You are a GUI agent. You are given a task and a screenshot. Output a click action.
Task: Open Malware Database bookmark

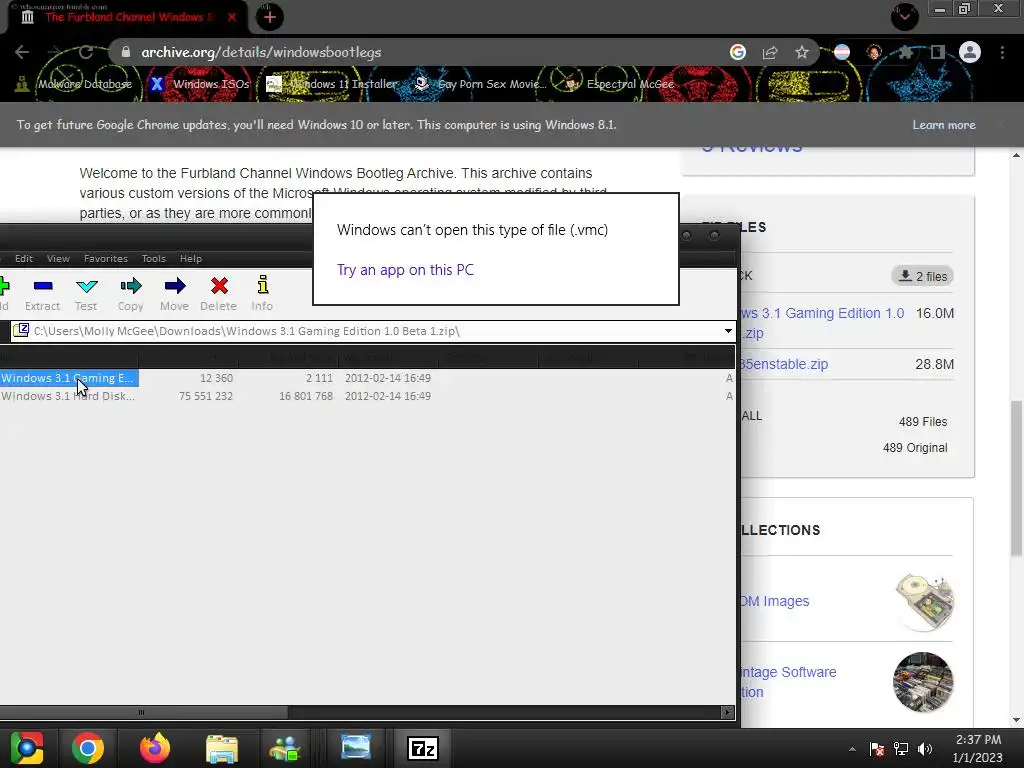(74, 84)
